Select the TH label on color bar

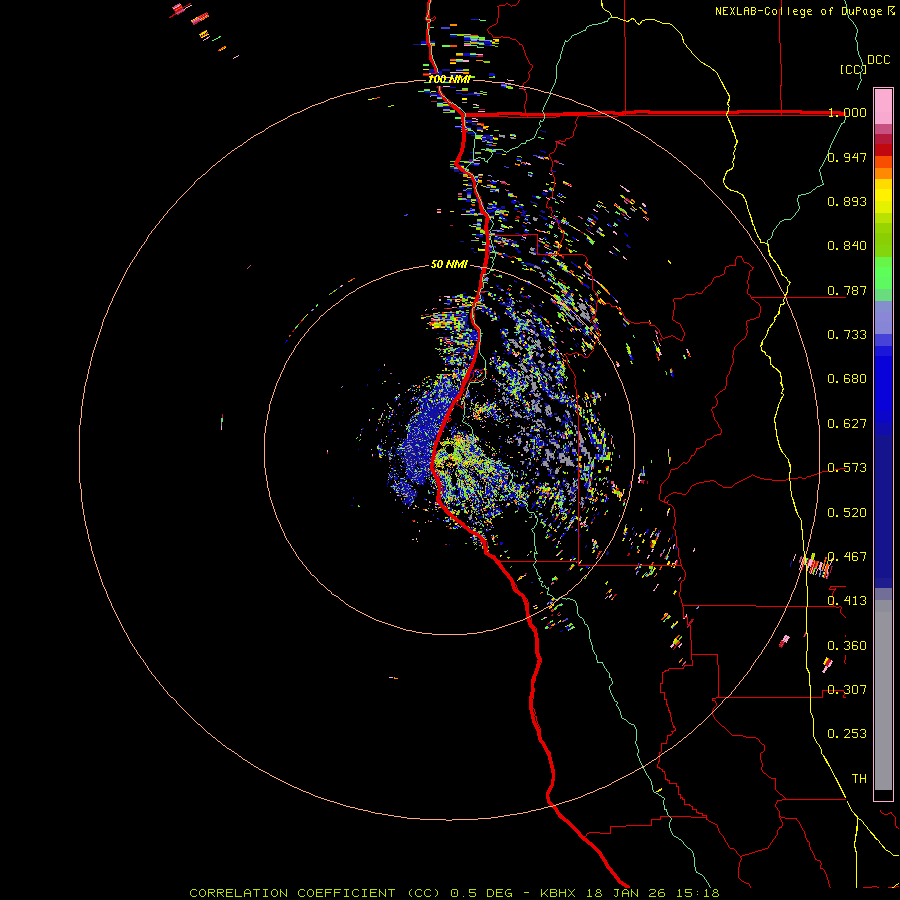(x=859, y=779)
